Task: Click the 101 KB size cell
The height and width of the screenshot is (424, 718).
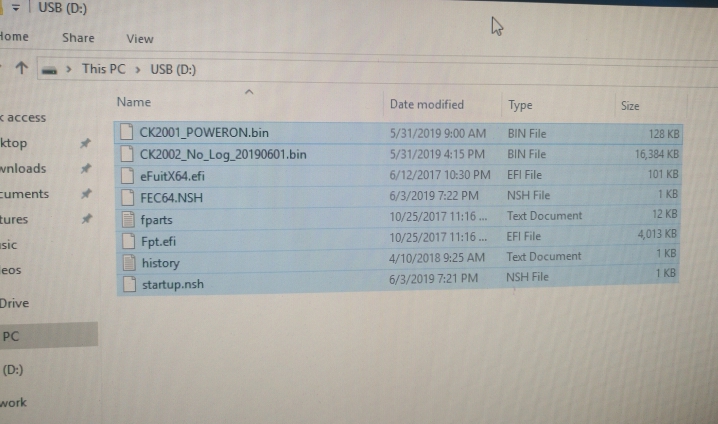Action: tap(663, 174)
